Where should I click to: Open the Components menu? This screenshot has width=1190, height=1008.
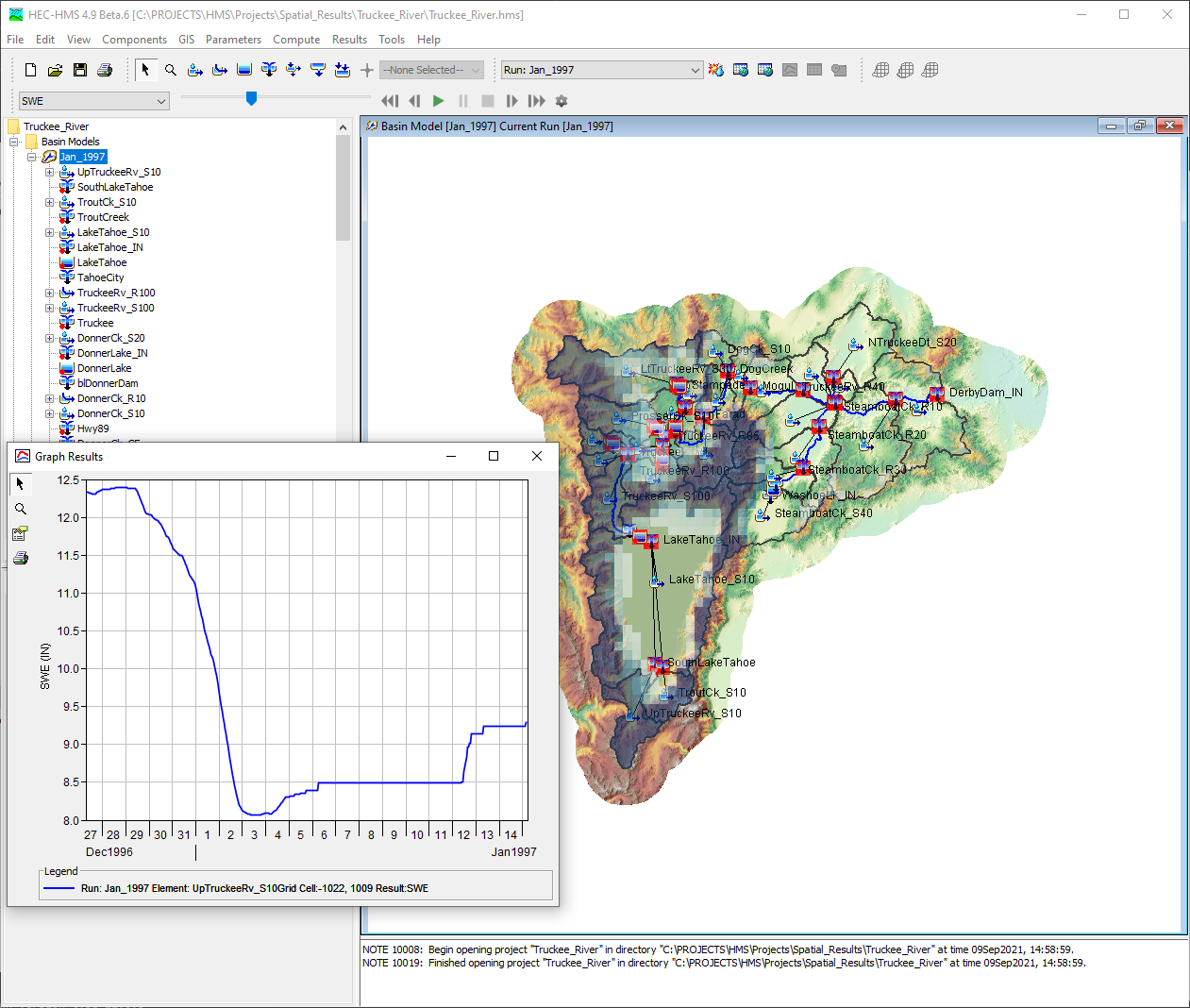[x=134, y=40]
